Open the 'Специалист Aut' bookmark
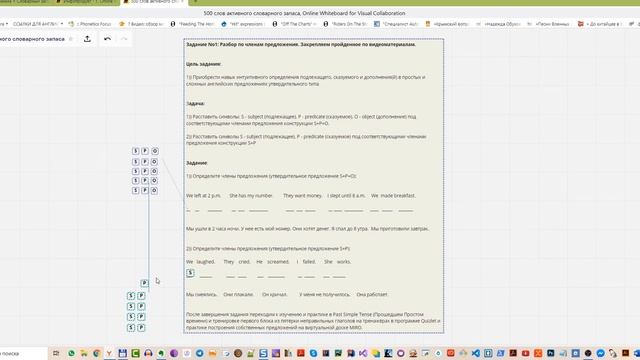640x360 pixels. coord(396,24)
